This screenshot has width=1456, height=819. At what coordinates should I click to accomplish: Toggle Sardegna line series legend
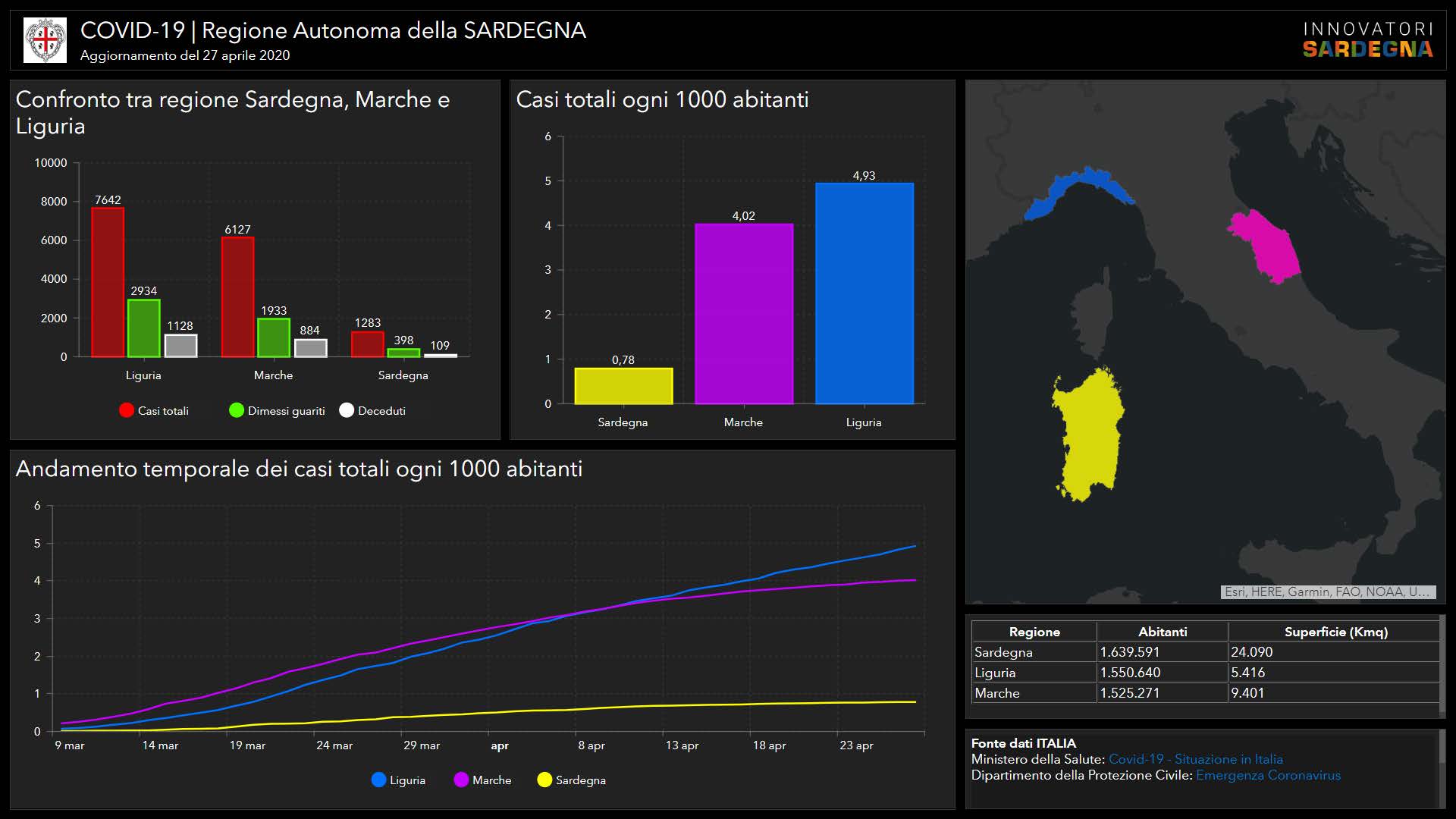point(571,780)
